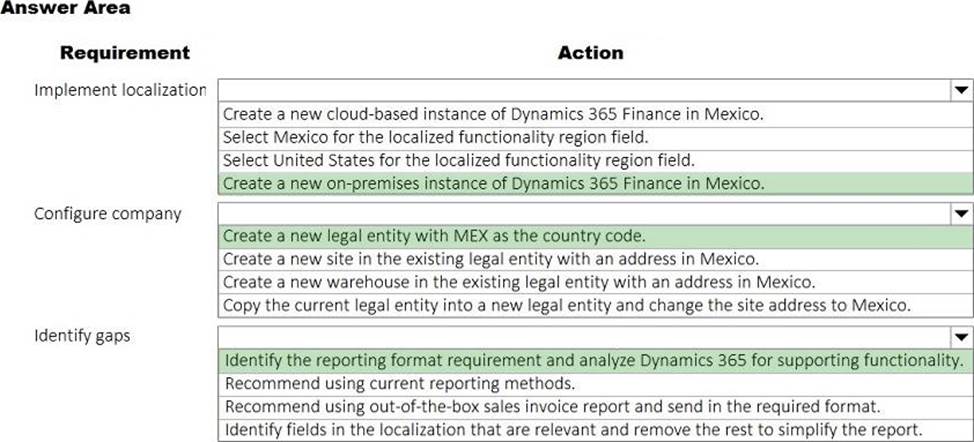Select 'Recommend using current reporting methods' option

click(x=400, y=382)
